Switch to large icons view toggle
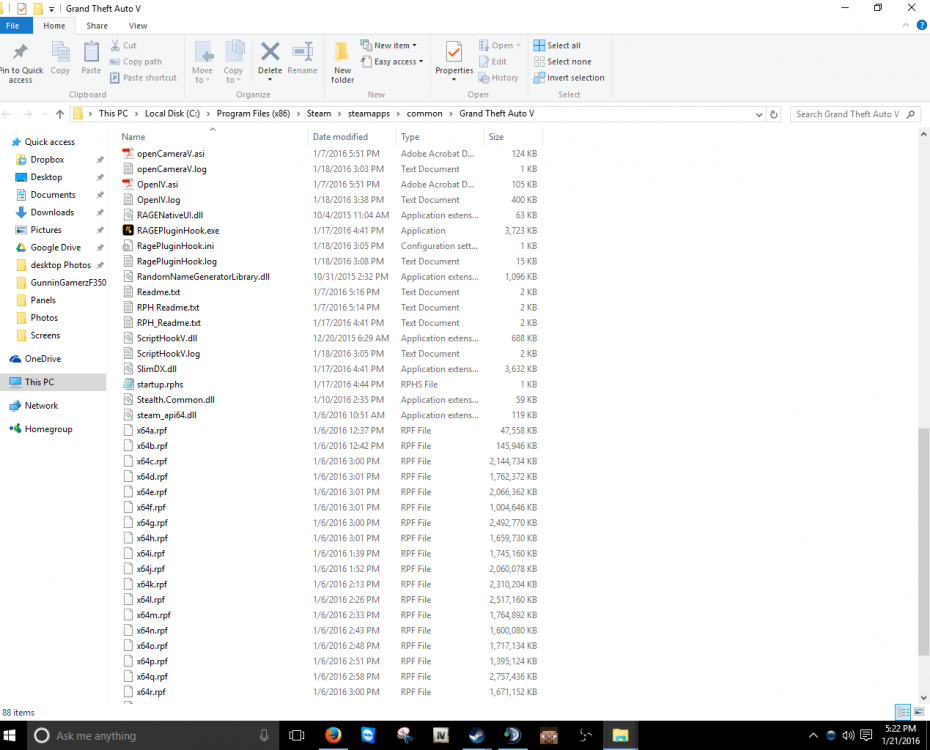The image size is (930, 750). pyautogui.click(x=919, y=711)
